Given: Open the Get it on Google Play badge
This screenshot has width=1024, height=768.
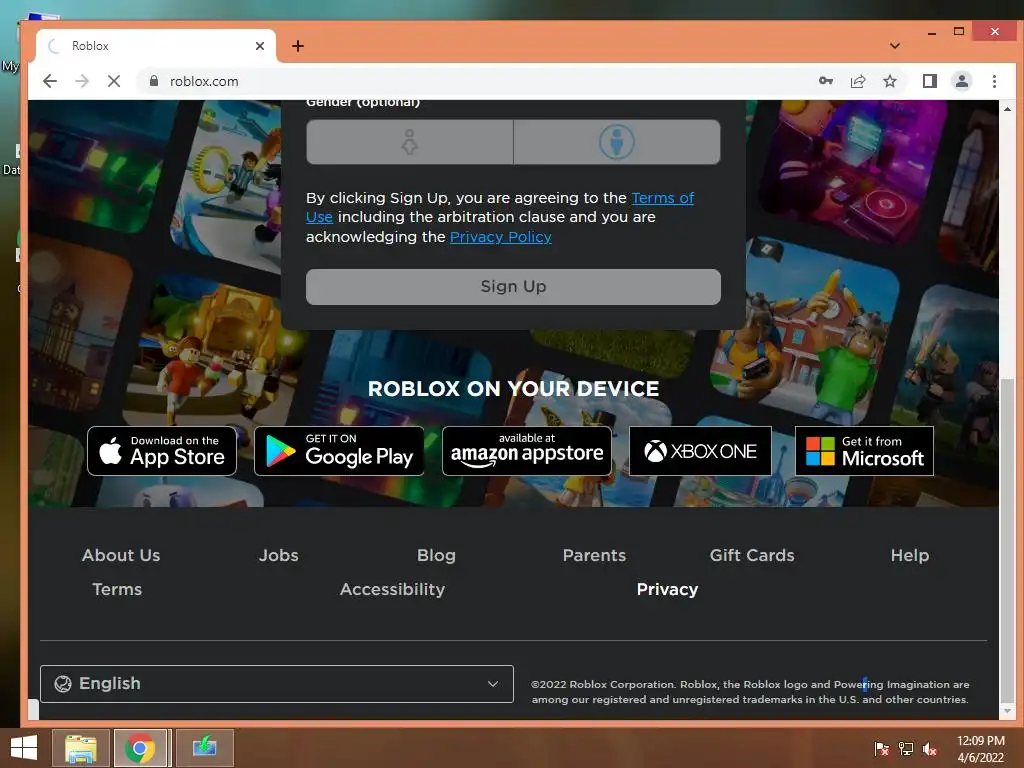Looking at the screenshot, I should pos(339,451).
